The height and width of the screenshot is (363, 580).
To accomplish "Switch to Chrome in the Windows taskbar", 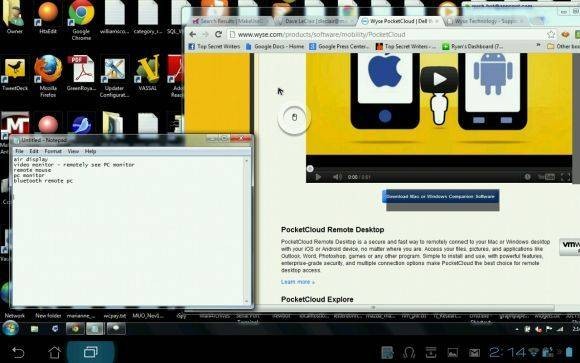I will [75, 329].
